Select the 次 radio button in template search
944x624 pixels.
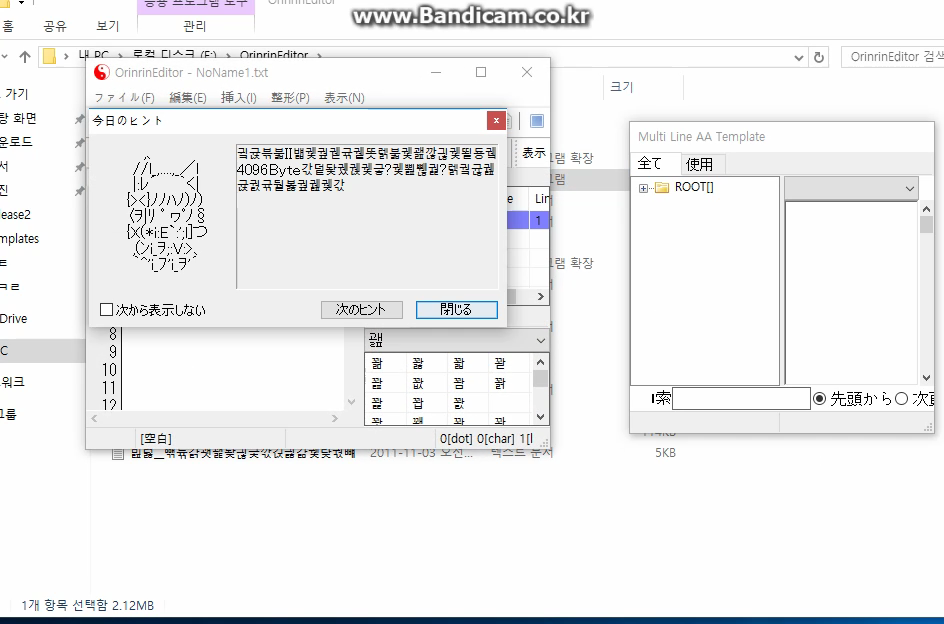901,398
